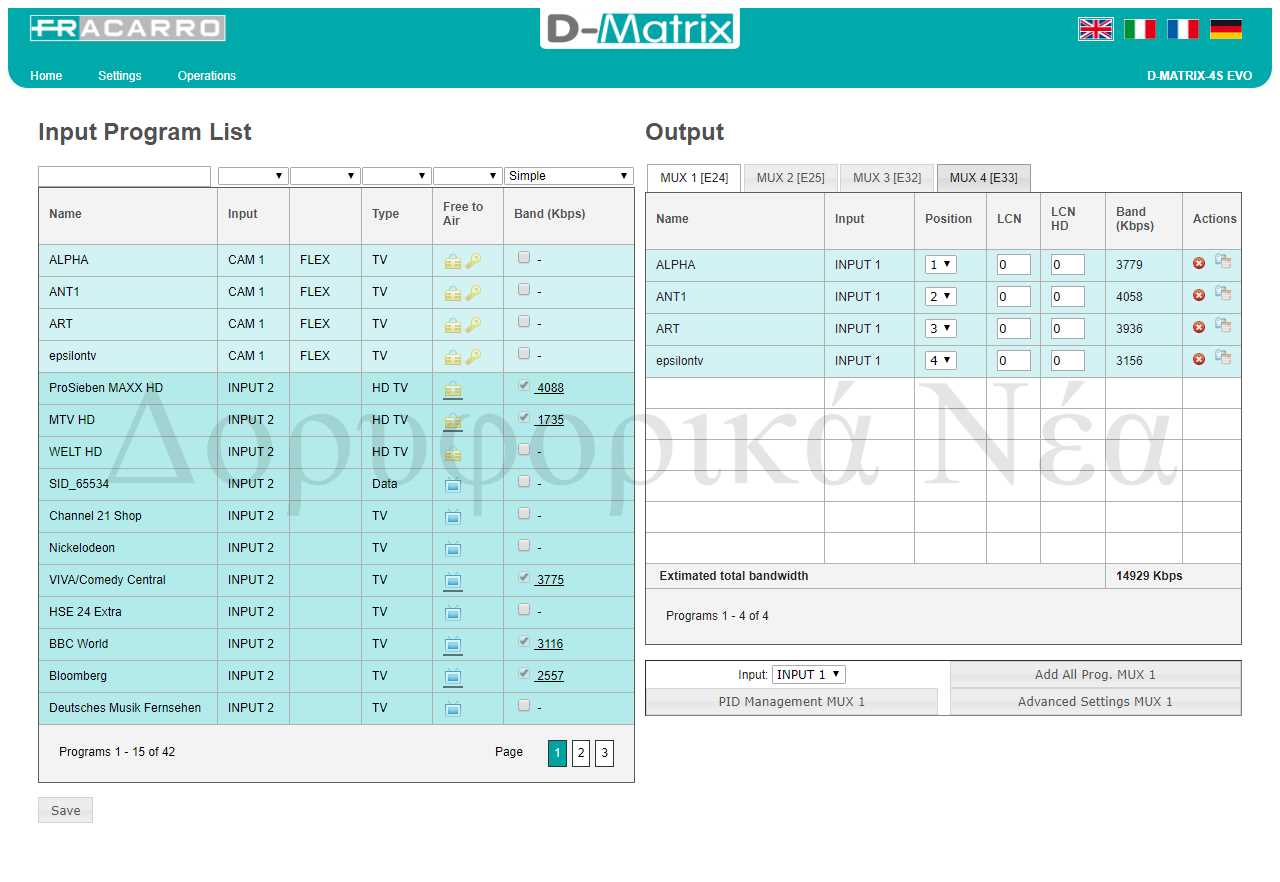This screenshot has height=882, width=1280.
Task: Open PID Management MUX 1
Action: click(792, 702)
